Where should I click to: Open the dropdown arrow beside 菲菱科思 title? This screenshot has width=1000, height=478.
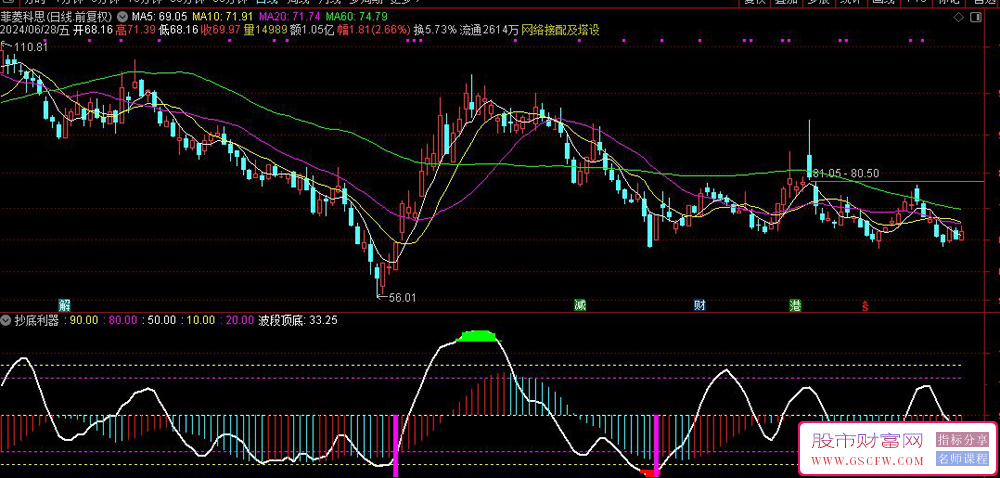tap(122, 15)
